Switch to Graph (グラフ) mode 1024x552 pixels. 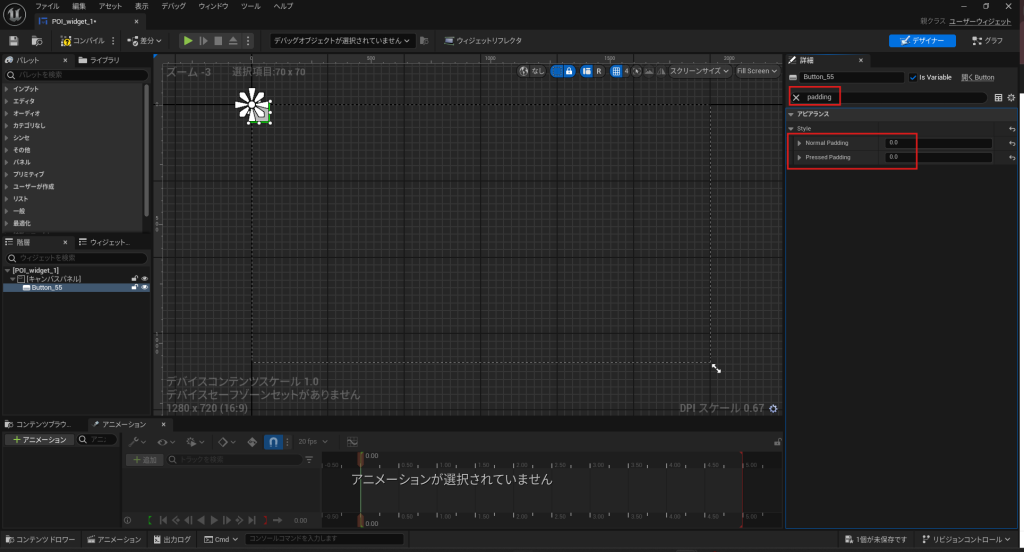pyautogui.click(x=987, y=41)
